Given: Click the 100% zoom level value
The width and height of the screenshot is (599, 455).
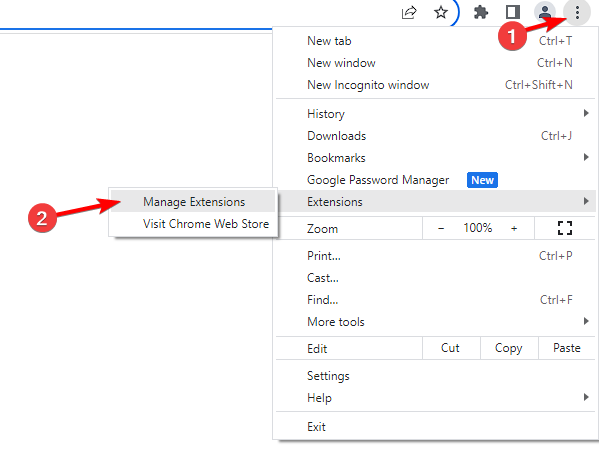Looking at the screenshot, I should click(478, 228).
